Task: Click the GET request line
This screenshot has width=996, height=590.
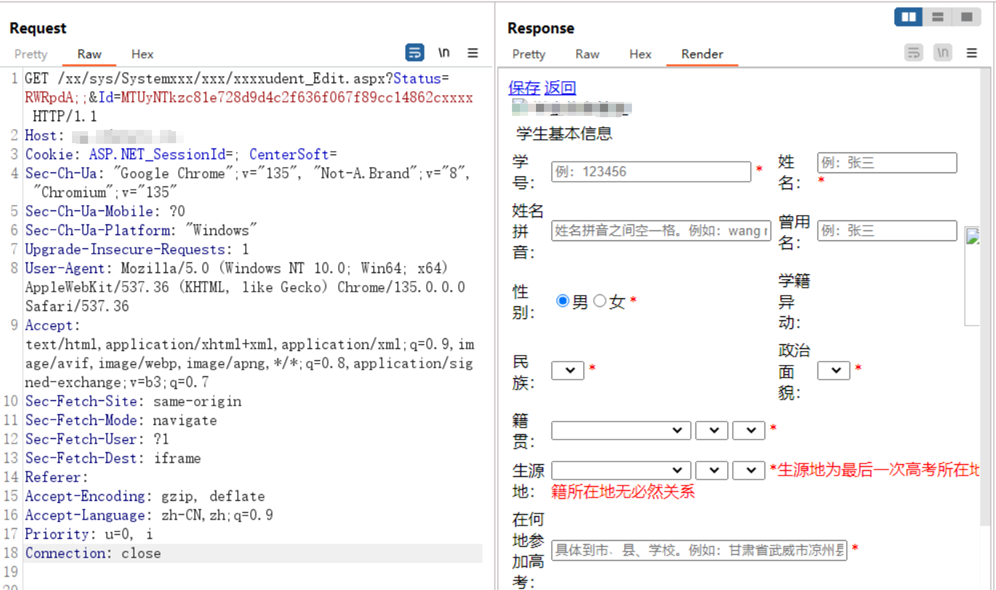Action: click(249, 98)
